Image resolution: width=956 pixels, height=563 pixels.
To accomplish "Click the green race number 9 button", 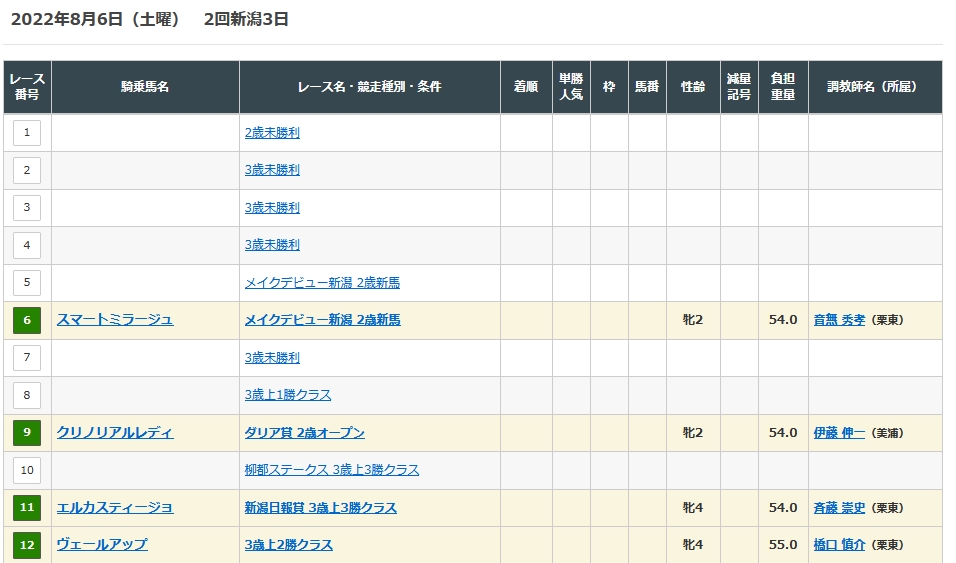I will point(27,433).
